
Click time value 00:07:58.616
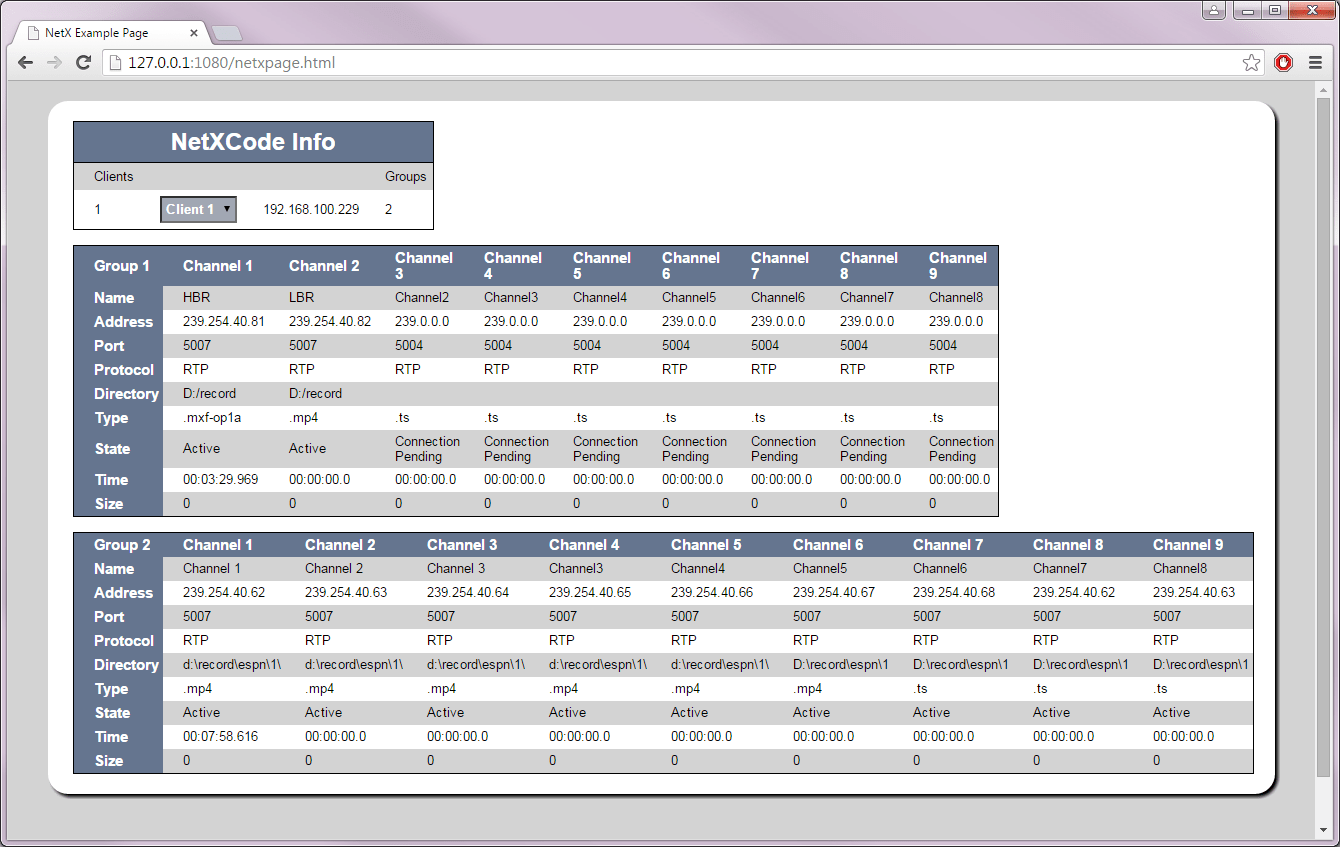point(220,737)
